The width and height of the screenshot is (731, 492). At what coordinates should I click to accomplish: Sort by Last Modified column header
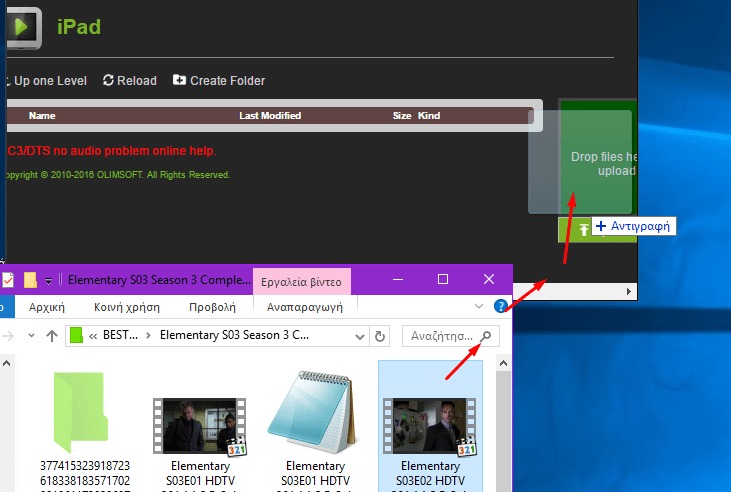(270, 116)
